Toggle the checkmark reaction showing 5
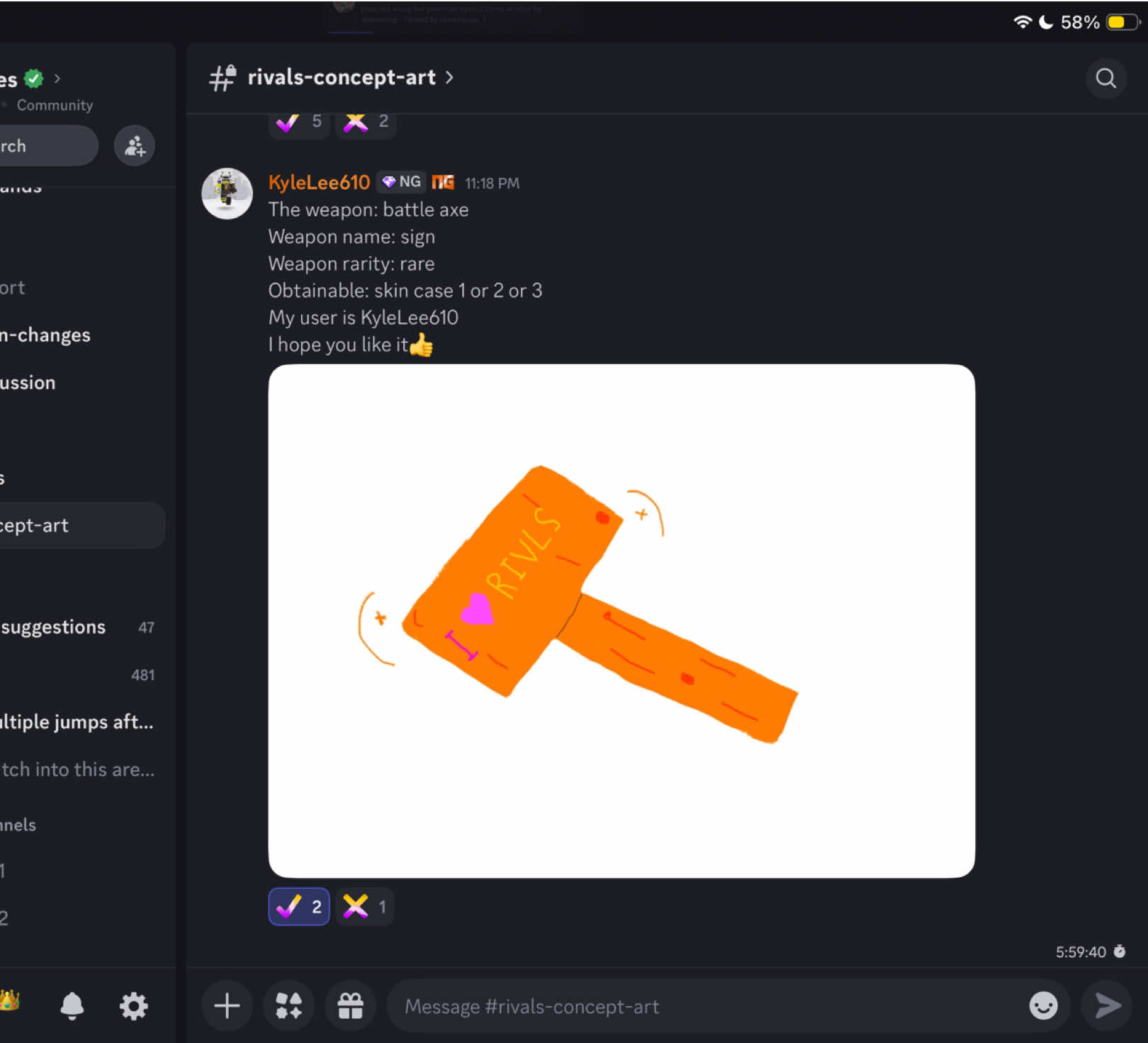The width and height of the screenshot is (1148, 1043). (298, 122)
